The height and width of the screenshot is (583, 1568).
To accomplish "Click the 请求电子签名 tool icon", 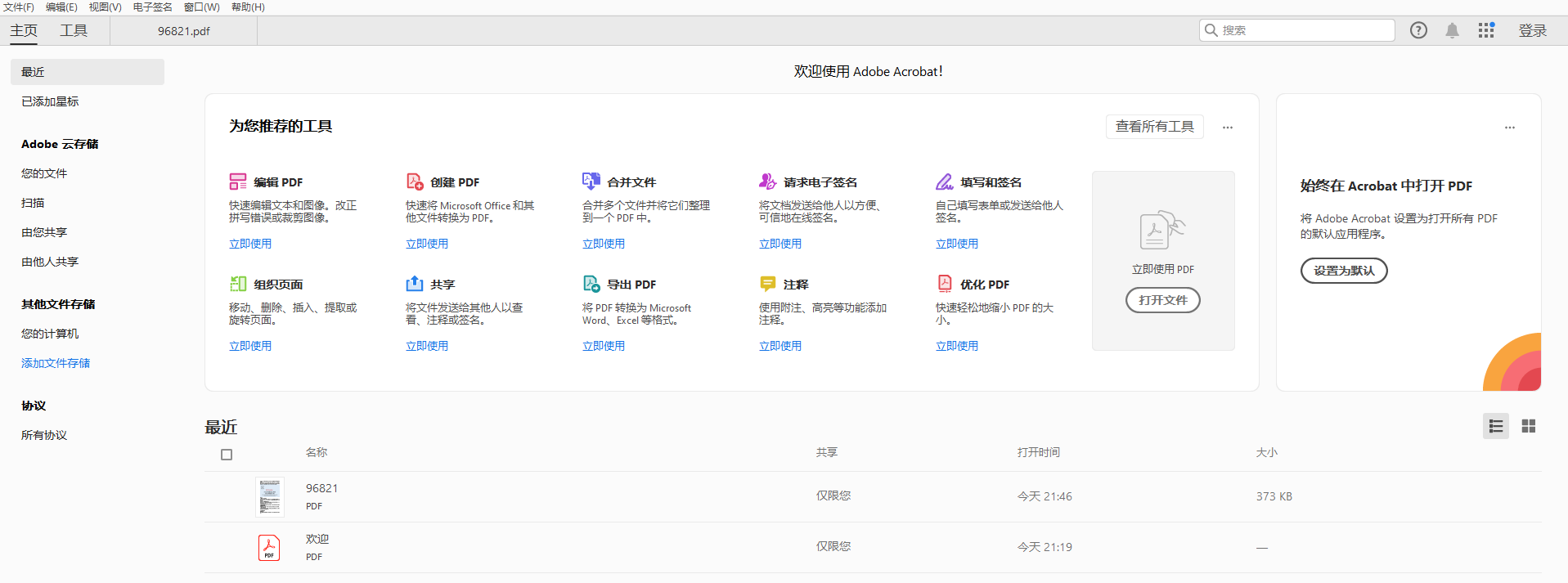I will coord(768,182).
